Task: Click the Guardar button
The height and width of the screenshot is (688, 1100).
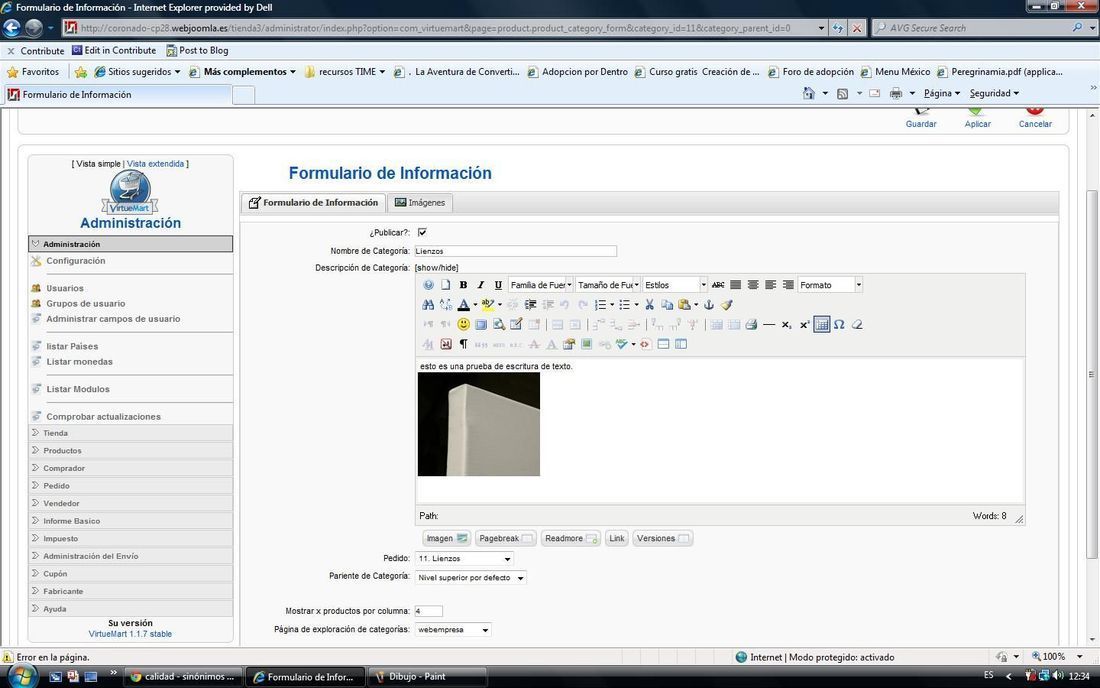Action: click(x=920, y=119)
